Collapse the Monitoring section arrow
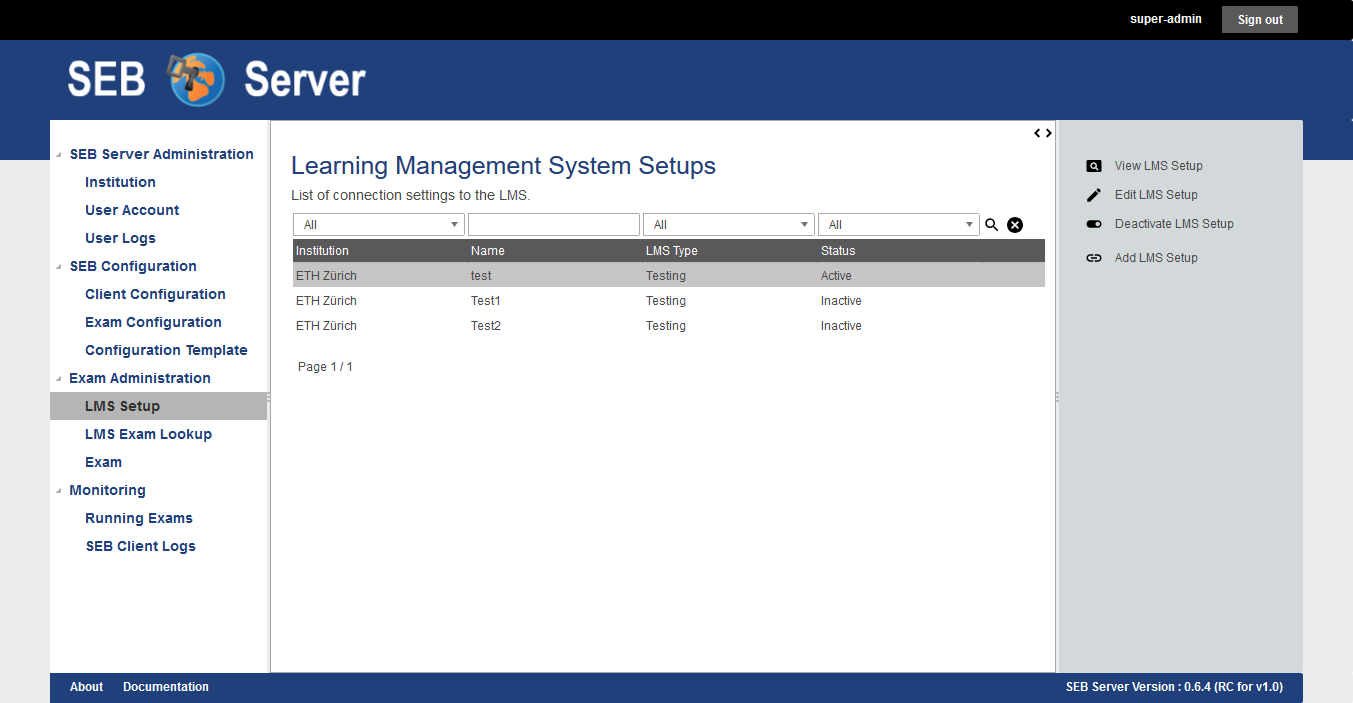This screenshot has height=703, width=1353. tap(59, 491)
